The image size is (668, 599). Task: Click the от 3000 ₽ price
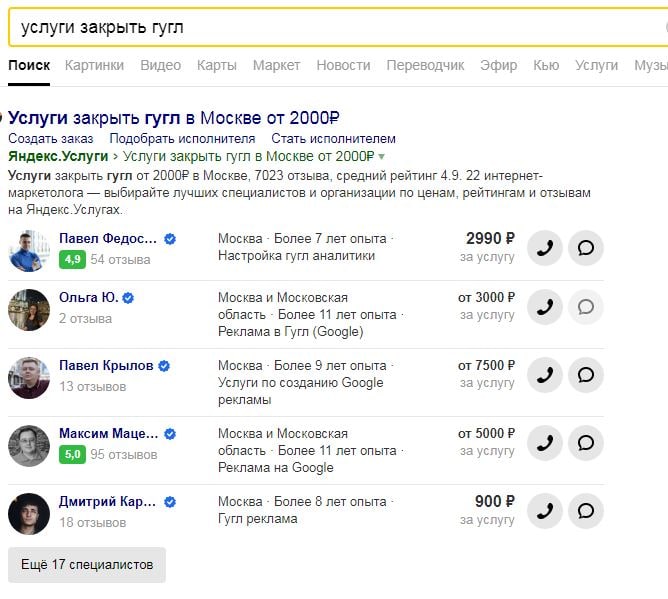(487, 297)
